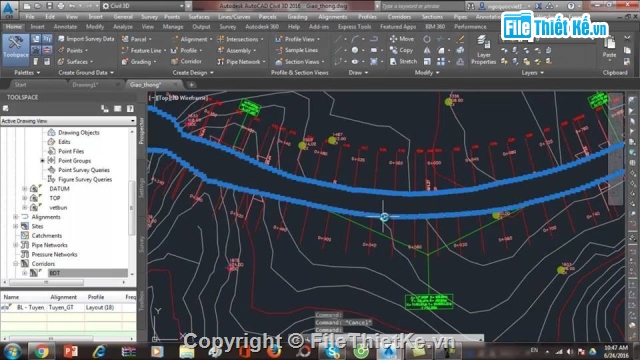Expand the Layers panel

pos(532,73)
